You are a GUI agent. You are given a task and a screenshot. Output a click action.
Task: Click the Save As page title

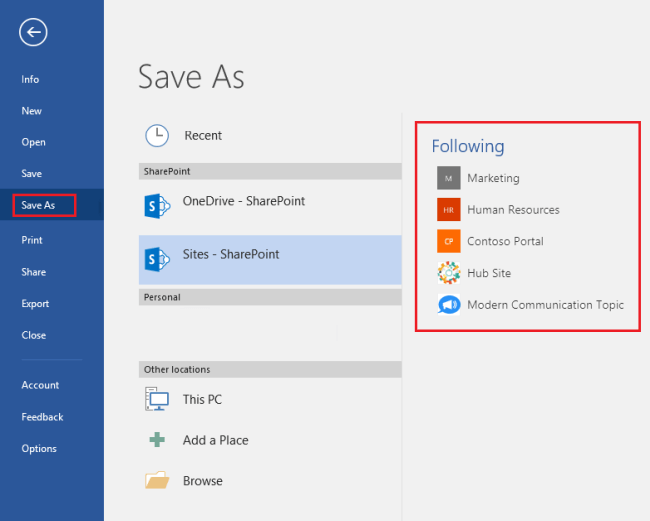[191, 77]
